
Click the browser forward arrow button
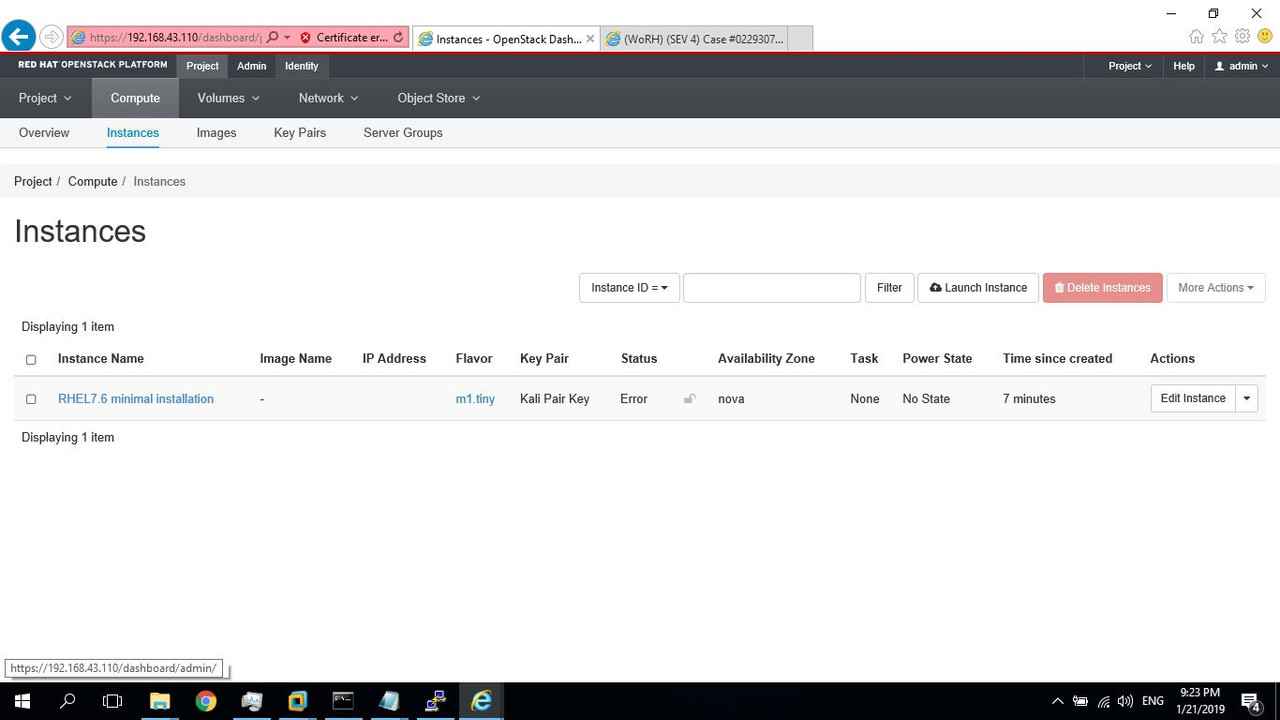click(x=51, y=37)
